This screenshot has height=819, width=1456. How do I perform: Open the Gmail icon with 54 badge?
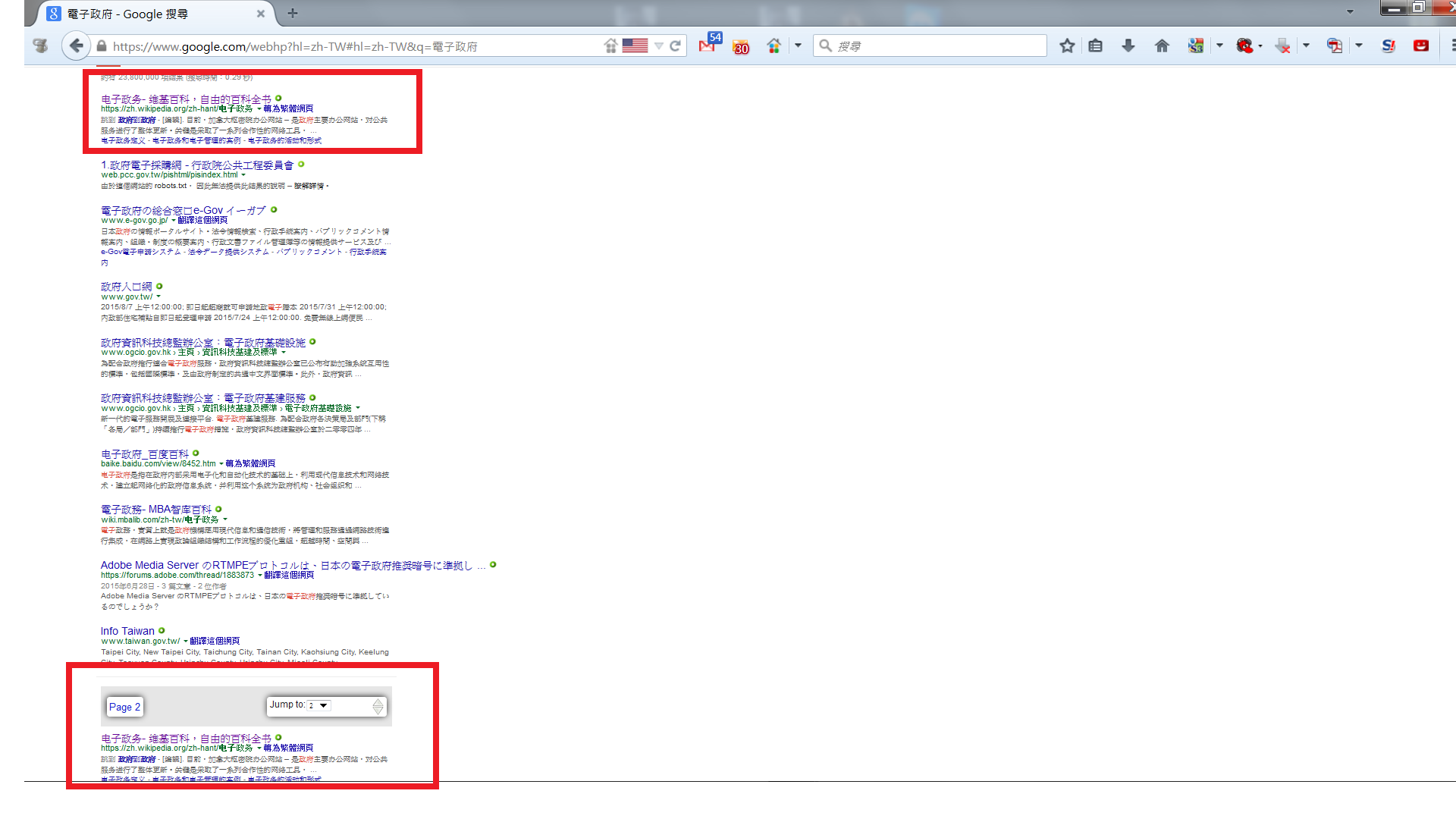(x=707, y=45)
